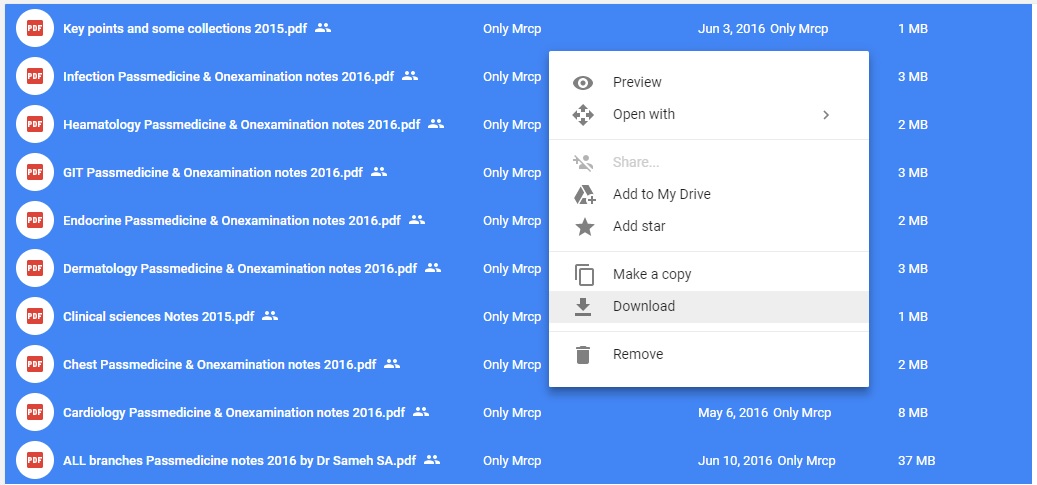Click PDF icon of Cardiology Passmedicine notes
The width and height of the screenshot is (1037, 485).
click(34, 412)
